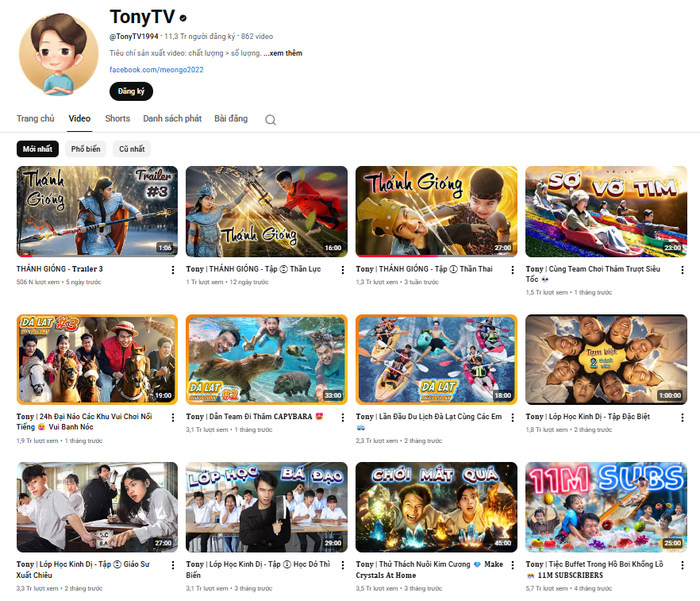
Task: Sort videos by Phổ biến
Action: click(x=85, y=149)
